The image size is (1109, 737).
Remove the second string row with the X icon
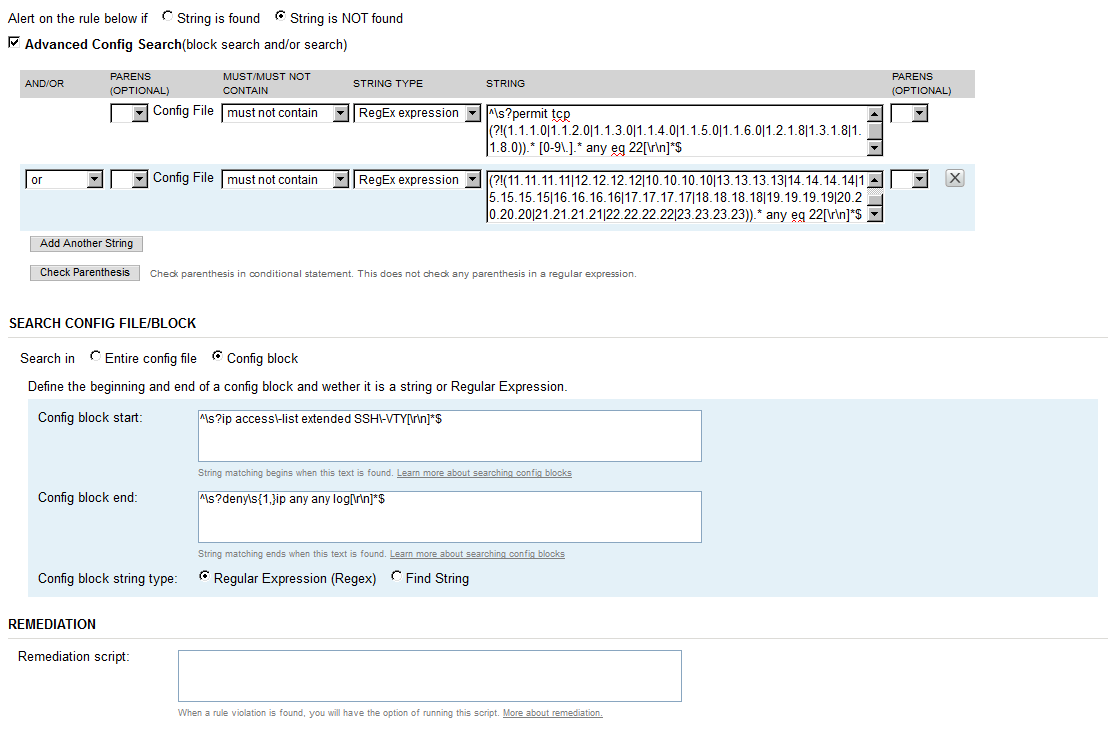pyautogui.click(x=955, y=178)
